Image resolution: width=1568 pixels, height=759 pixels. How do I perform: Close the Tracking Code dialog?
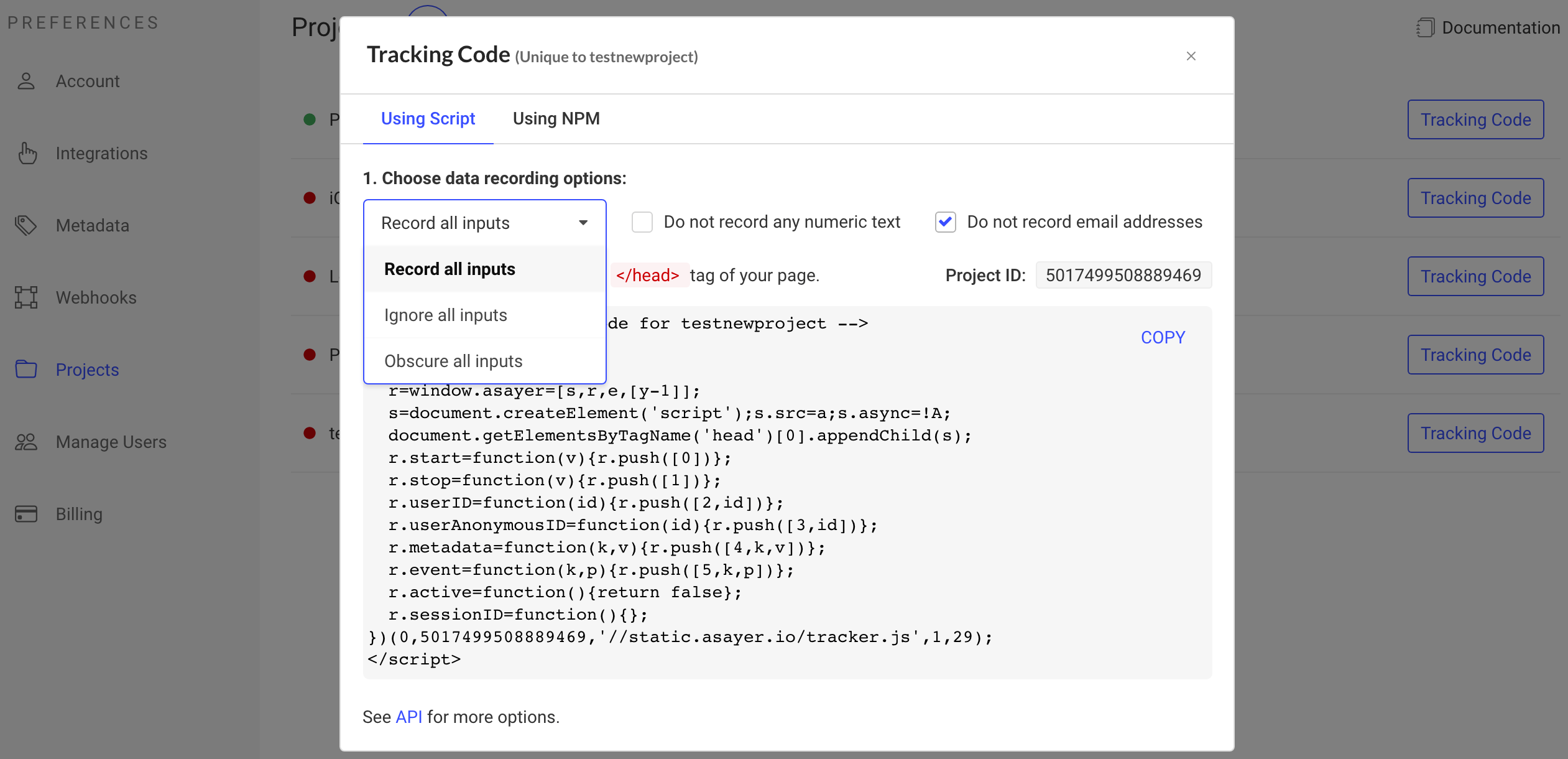(1191, 57)
